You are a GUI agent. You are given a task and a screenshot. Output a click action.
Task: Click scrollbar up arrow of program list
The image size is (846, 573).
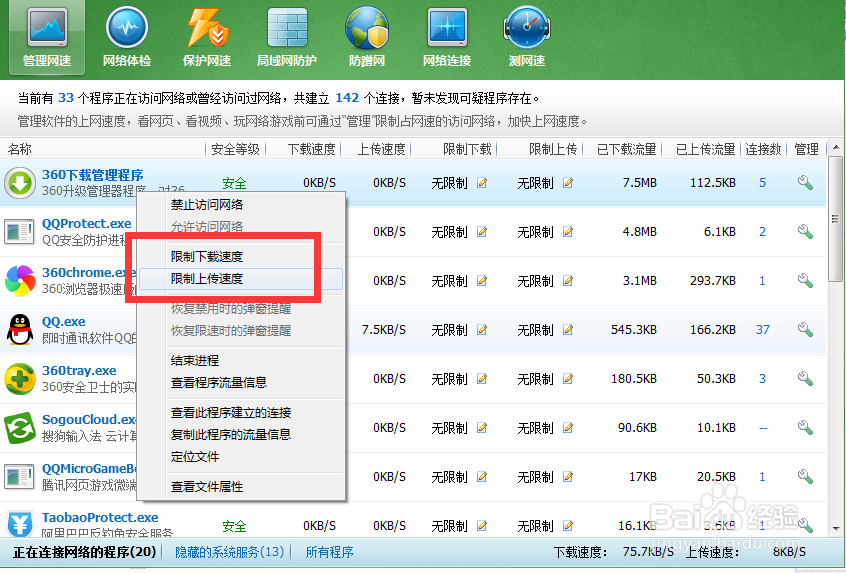pos(836,147)
